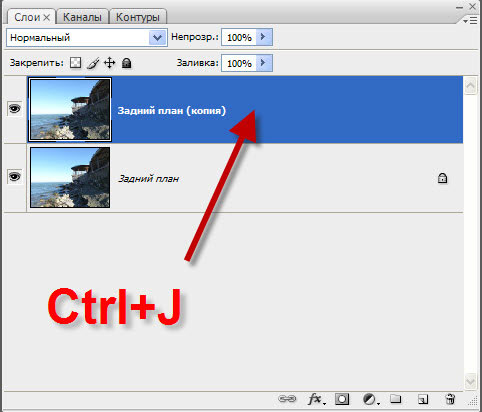Select Задний план layer thumbnail

pyautogui.click(x=70, y=178)
